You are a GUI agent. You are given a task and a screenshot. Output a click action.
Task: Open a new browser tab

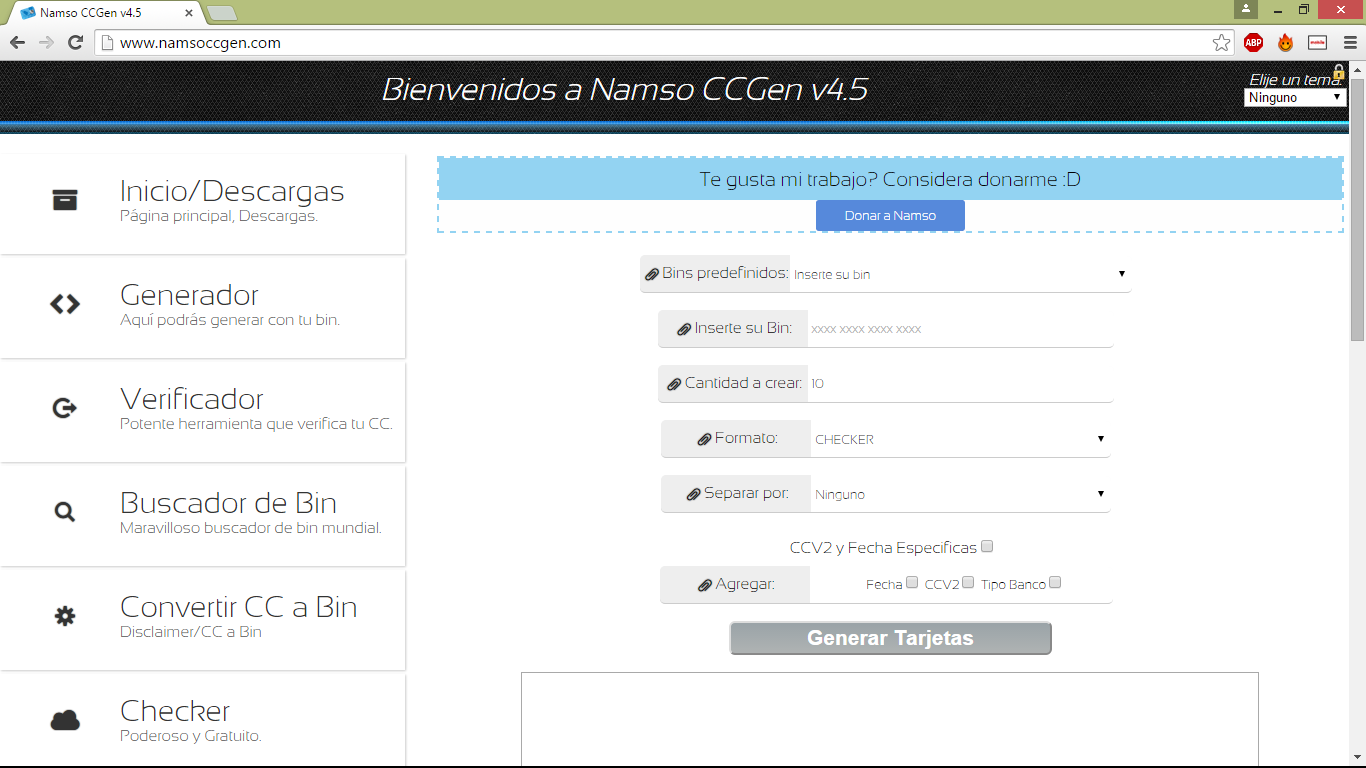point(221,13)
